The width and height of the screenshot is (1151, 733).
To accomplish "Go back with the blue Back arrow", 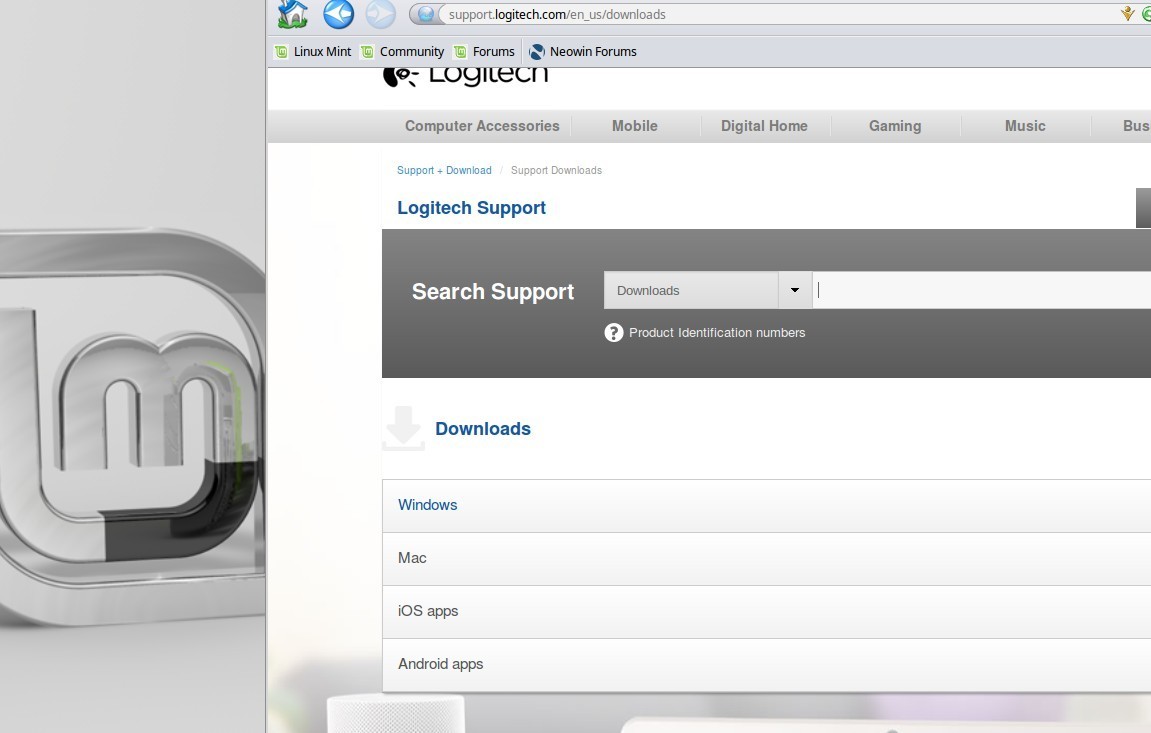I will [338, 14].
